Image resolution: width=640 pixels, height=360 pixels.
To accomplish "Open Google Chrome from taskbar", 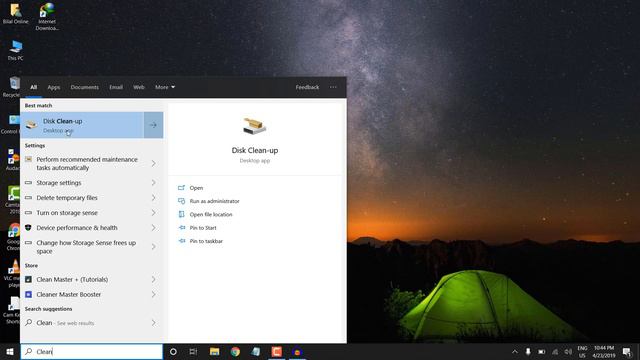I will point(235,351).
